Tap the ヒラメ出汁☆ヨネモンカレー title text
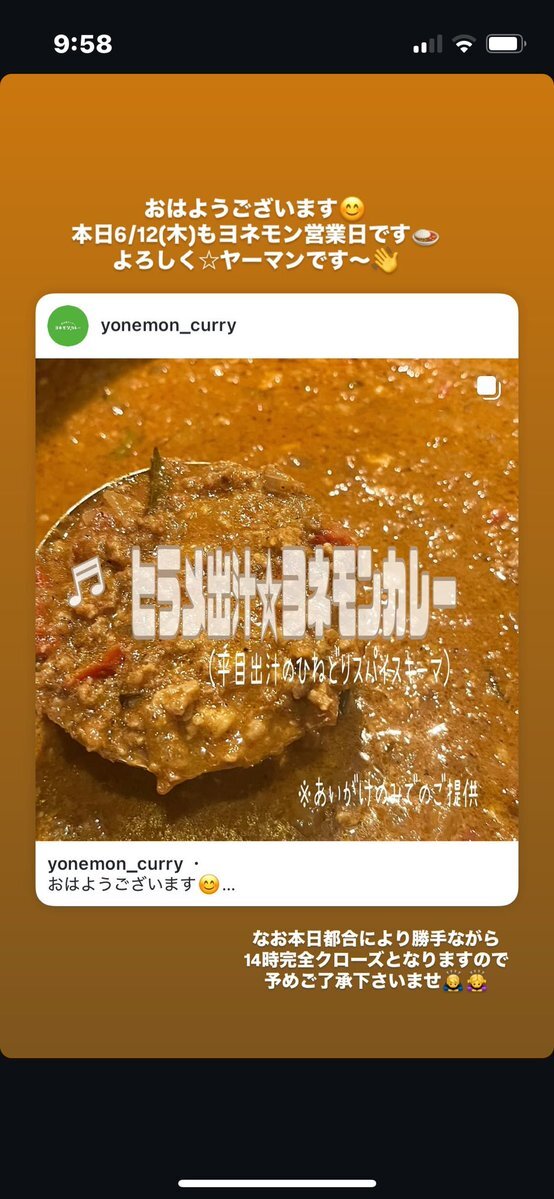Viewport: 554px width, 1199px height. tap(295, 593)
